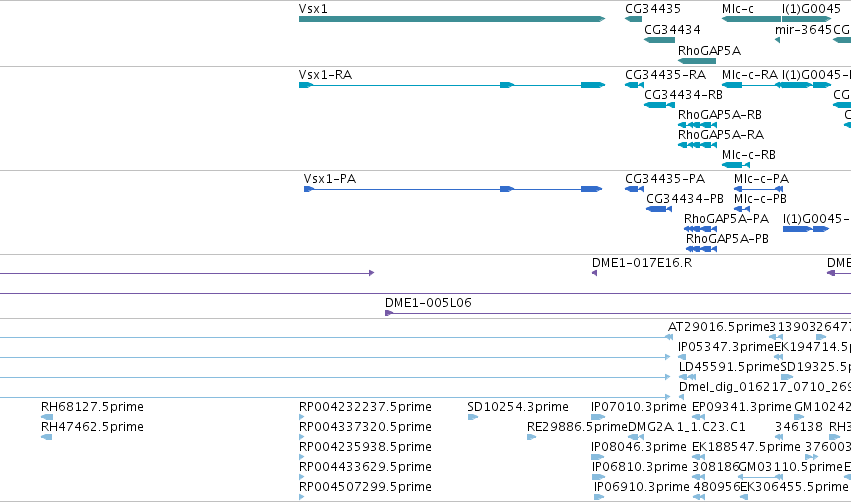Click the RhoGAP5A-RB transcript label
851x502 pixels.
point(720,115)
